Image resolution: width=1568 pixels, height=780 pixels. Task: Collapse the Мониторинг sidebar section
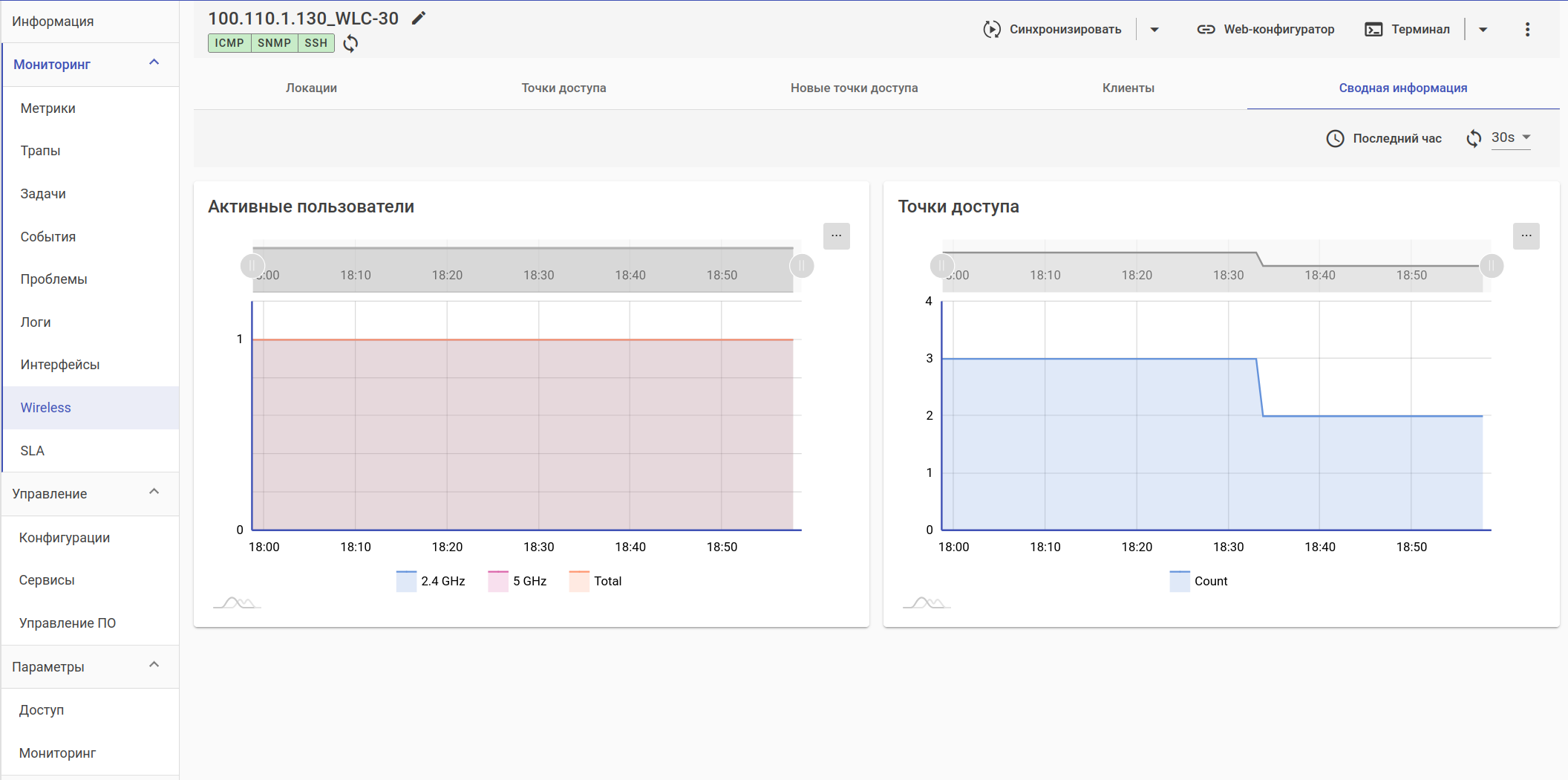154,63
